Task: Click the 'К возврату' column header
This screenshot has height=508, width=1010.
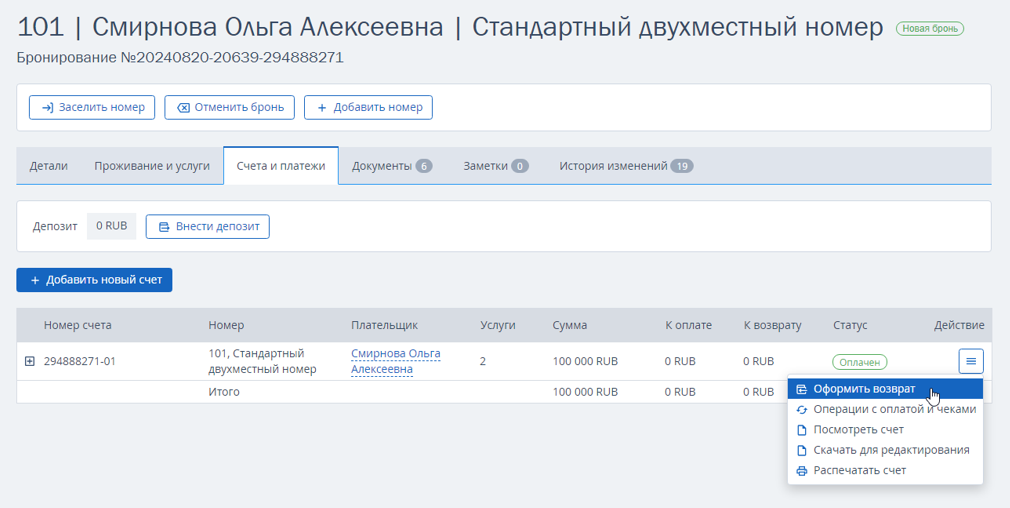Action: (x=772, y=325)
